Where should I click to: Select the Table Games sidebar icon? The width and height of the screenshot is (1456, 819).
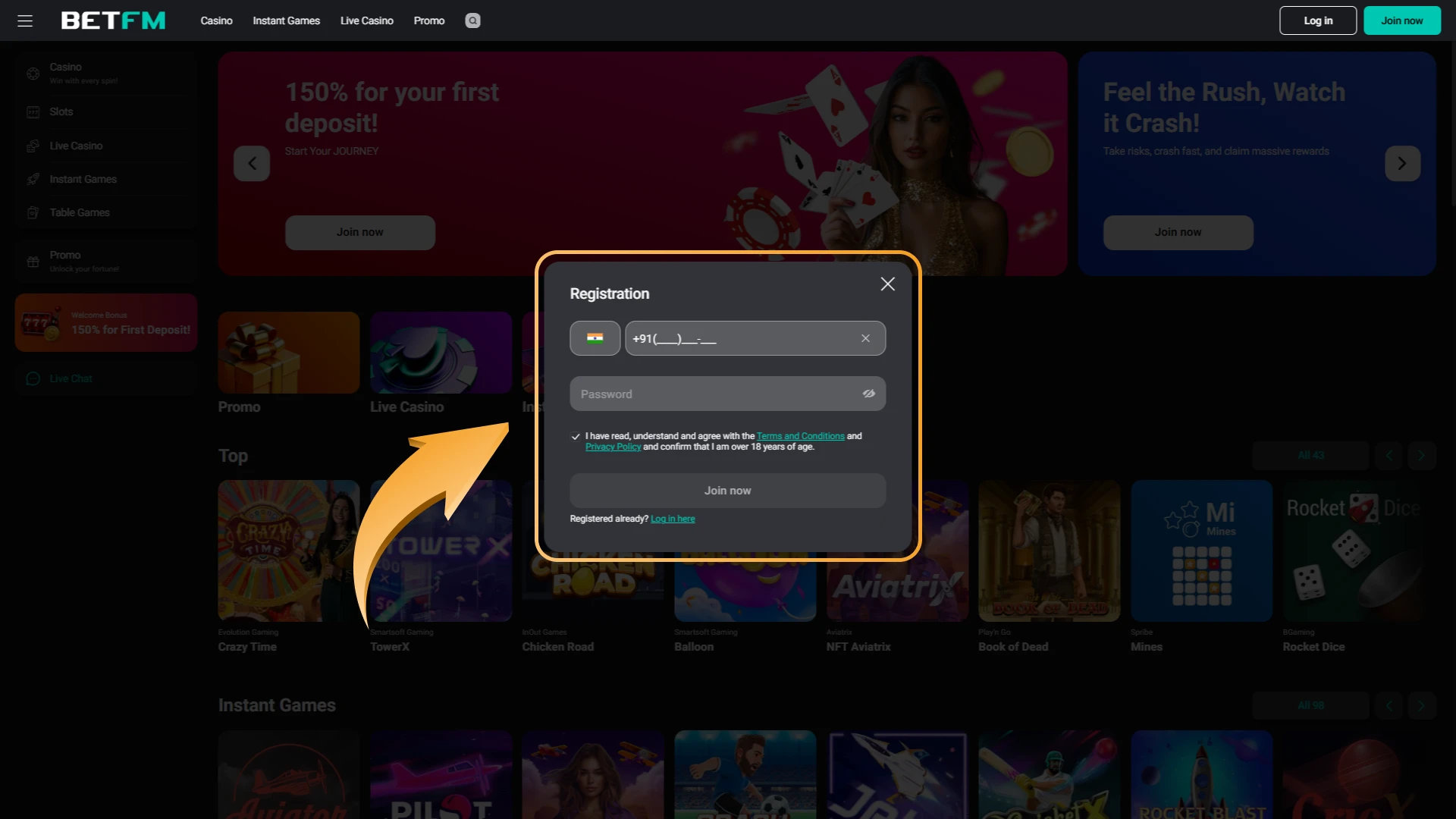coord(33,212)
